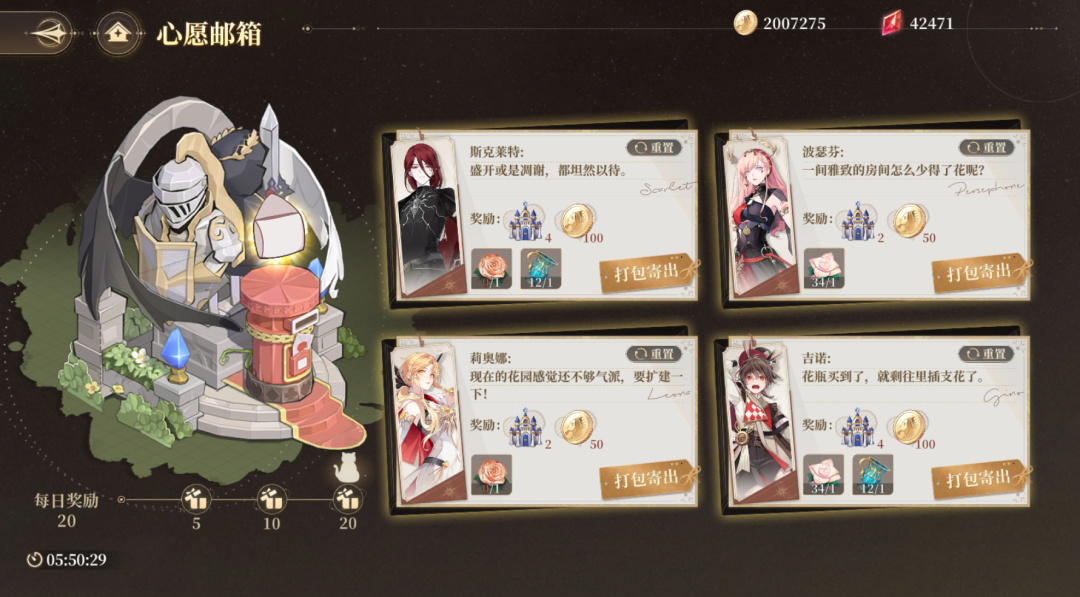This screenshot has width=1080, height=597.
Task: Tap the white cat silhouette icon
Action: [346, 468]
